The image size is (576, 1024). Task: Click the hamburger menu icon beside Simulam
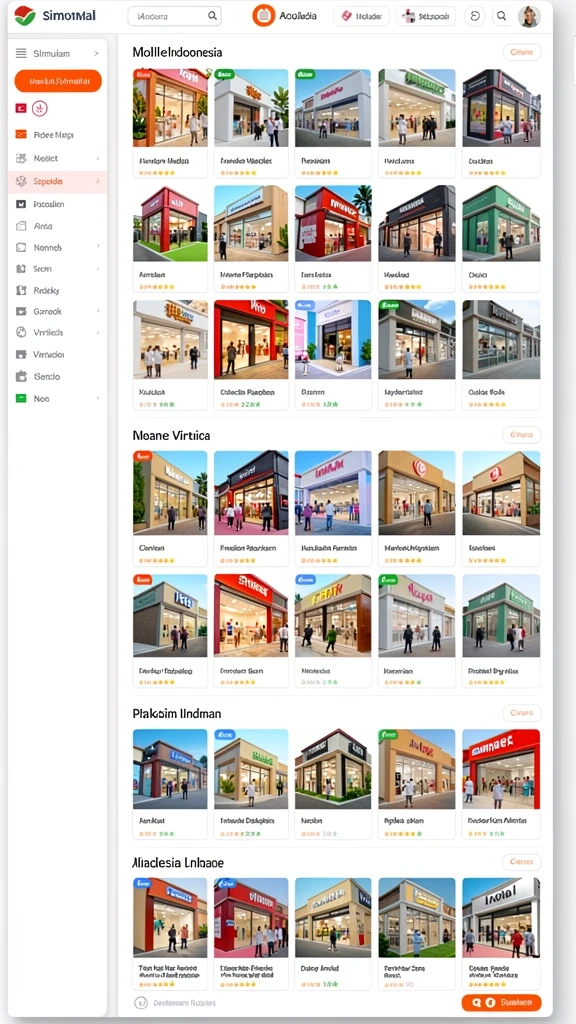coord(21,54)
